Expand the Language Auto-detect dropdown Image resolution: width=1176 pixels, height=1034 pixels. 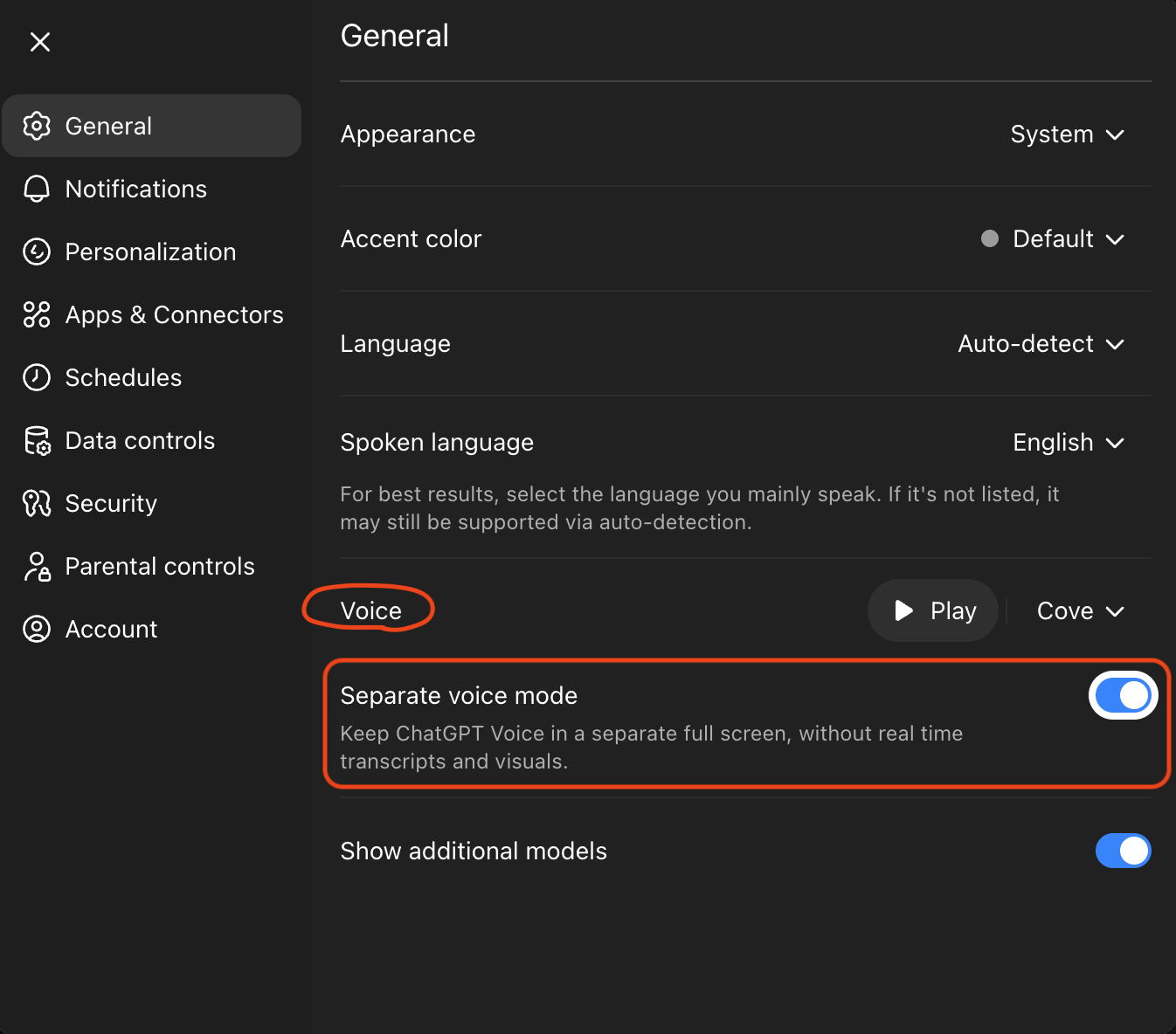pyautogui.click(x=1041, y=344)
